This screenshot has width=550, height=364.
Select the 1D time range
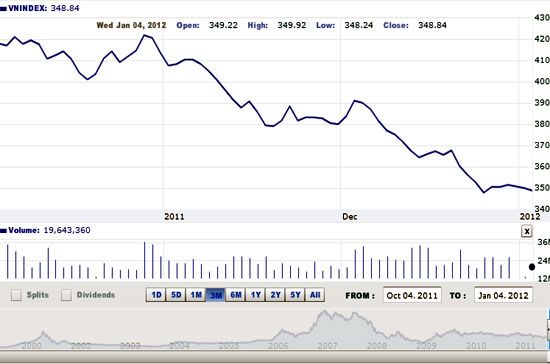tap(156, 295)
